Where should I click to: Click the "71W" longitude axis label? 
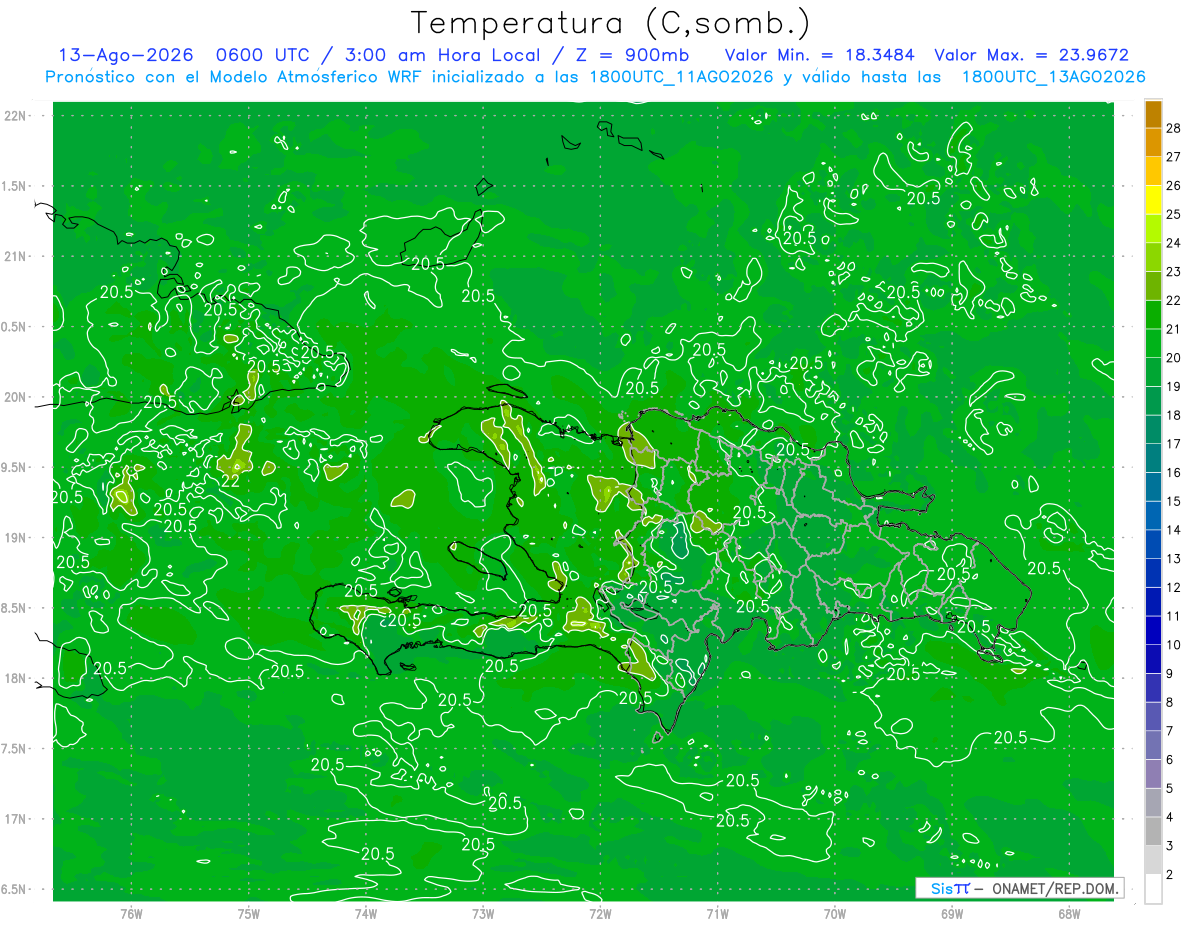pos(717,913)
